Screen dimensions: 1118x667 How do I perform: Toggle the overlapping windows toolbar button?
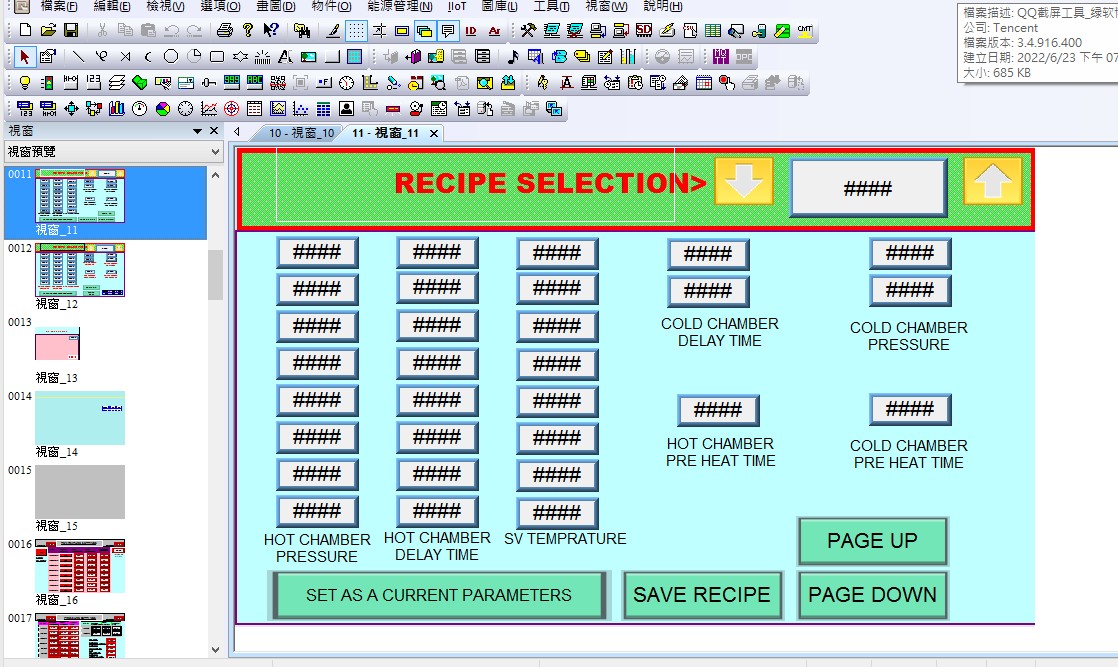coord(424,31)
